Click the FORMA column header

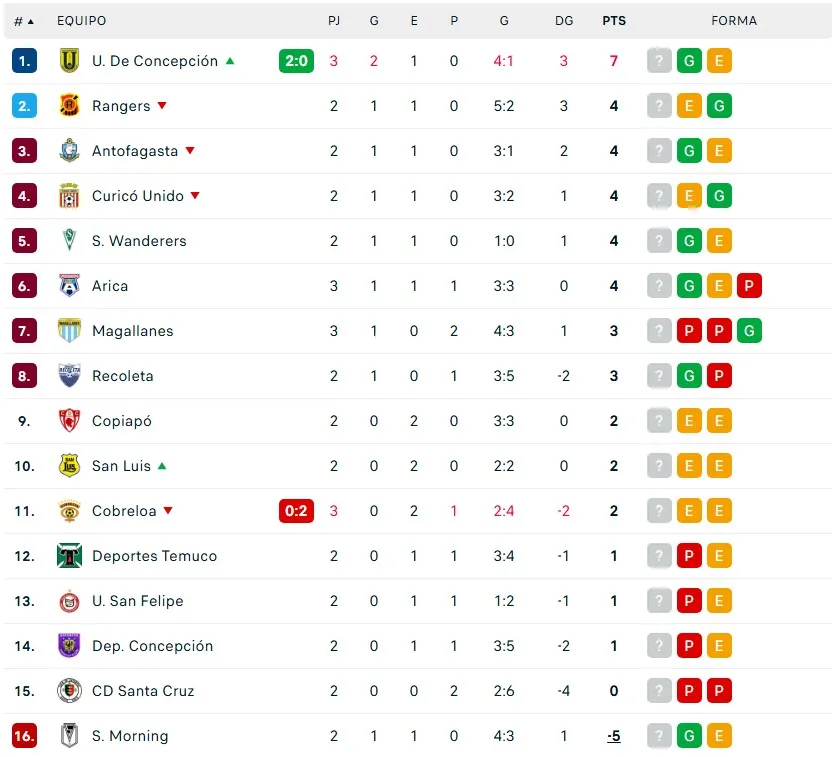(734, 21)
